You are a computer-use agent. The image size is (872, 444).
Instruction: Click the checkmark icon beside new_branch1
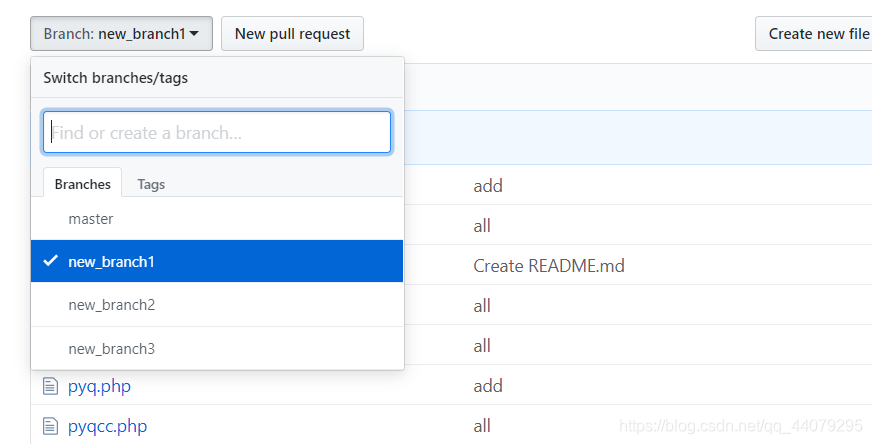pos(51,260)
